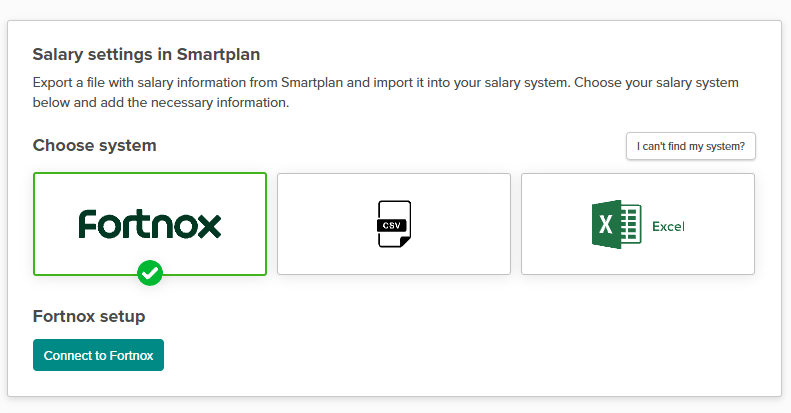Click the green checkmark badge under Fortnox
Image resolution: width=791 pixels, height=413 pixels.
(150, 272)
